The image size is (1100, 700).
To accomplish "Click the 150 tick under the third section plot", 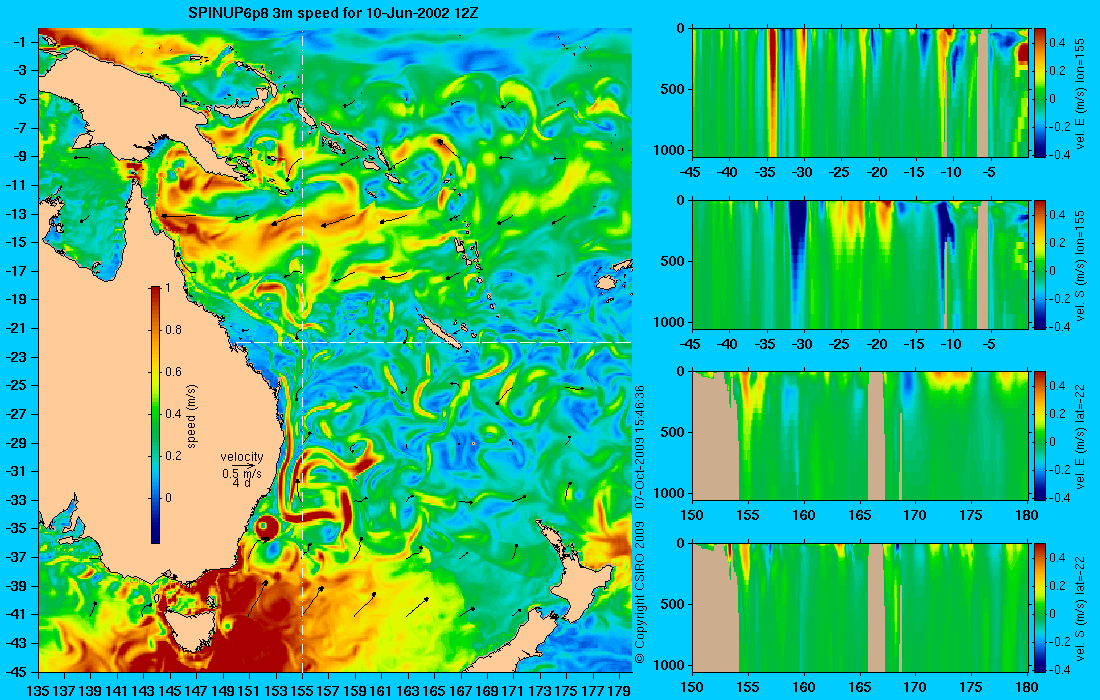I will coord(692,514).
